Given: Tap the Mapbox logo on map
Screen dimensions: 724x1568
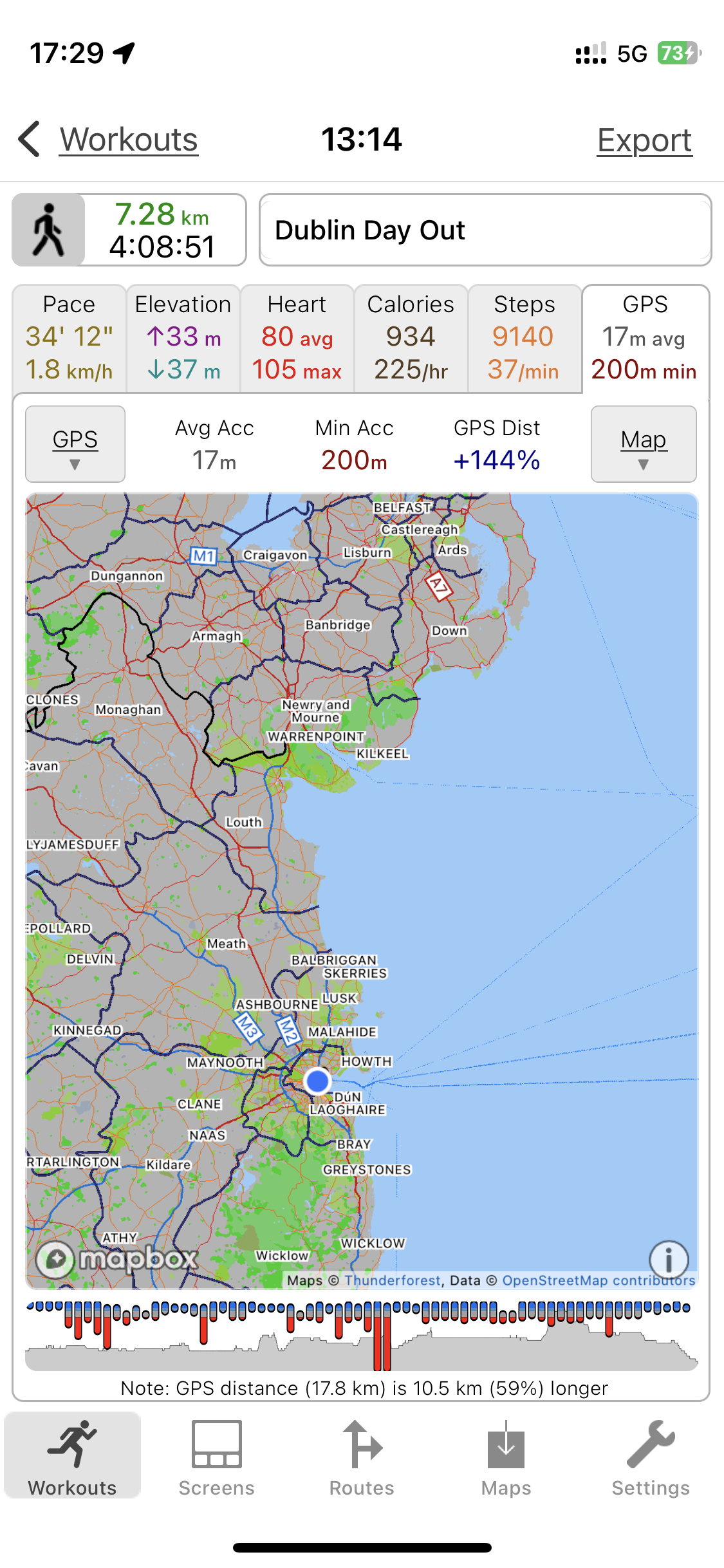Looking at the screenshot, I should 117,1258.
